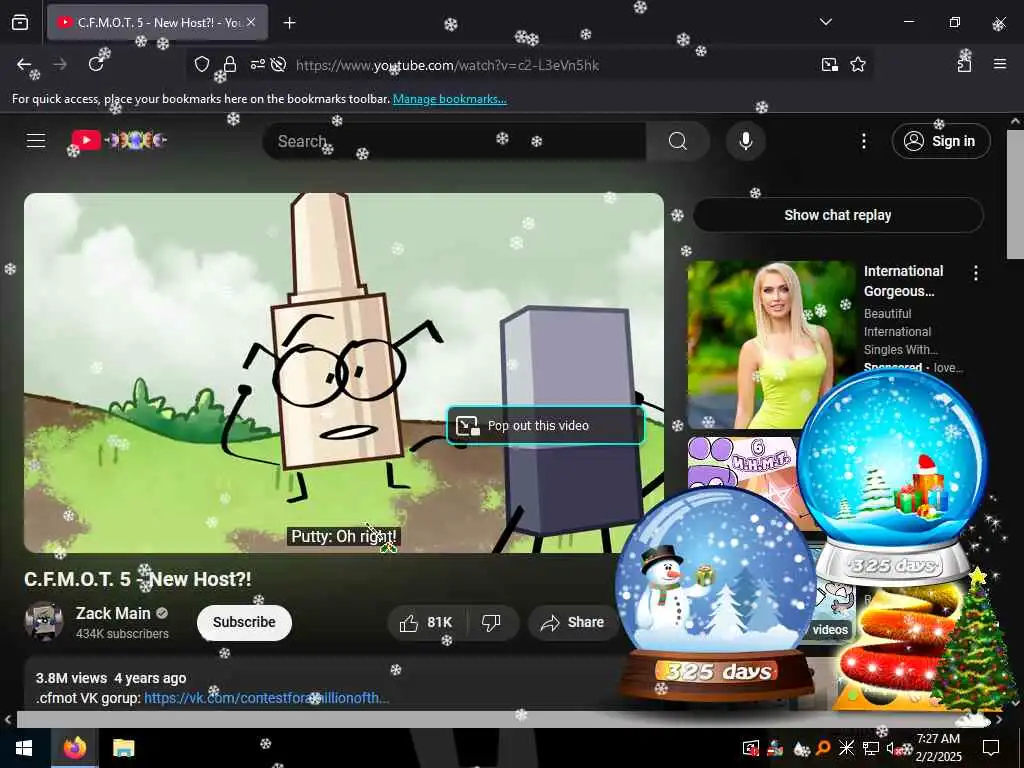Open the International Gorgeous ad title
Viewport: 1024px width, 768px height.
pyautogui.click(x=904, y=281)
